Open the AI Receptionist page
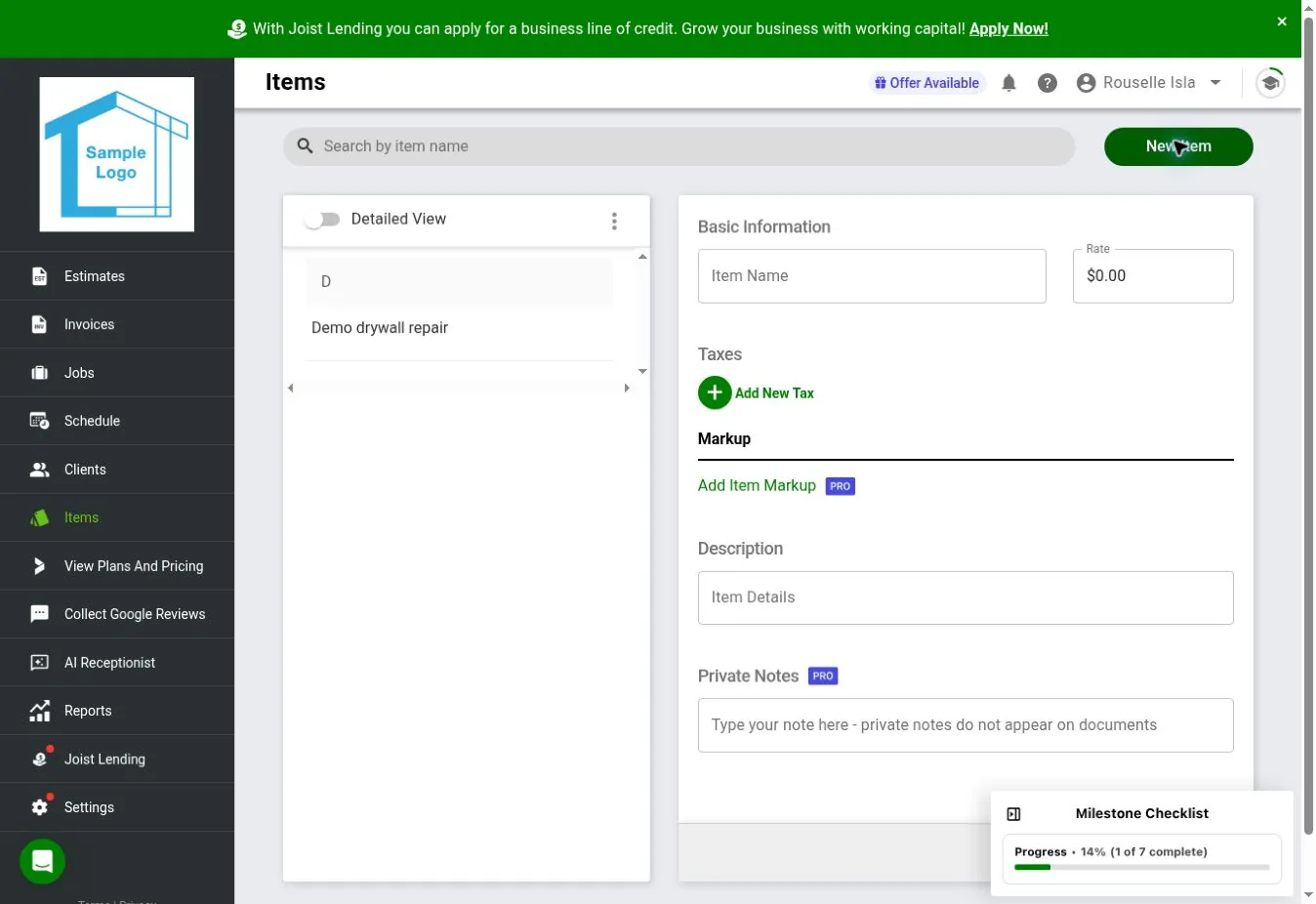This screenshot has height=904, width=1316. click(117, 663)
